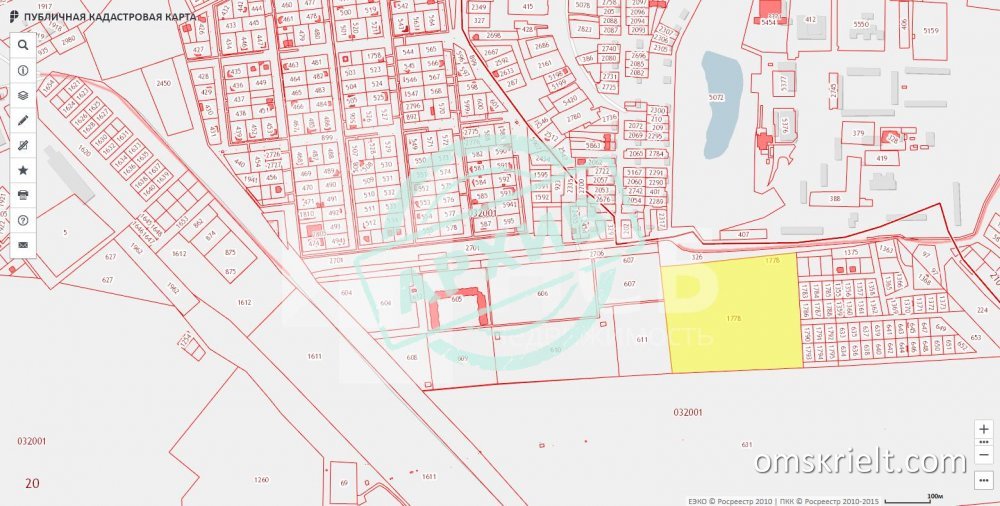Zoom out with the minus button
Viewport: 1000px width, 506px height.
984,456
